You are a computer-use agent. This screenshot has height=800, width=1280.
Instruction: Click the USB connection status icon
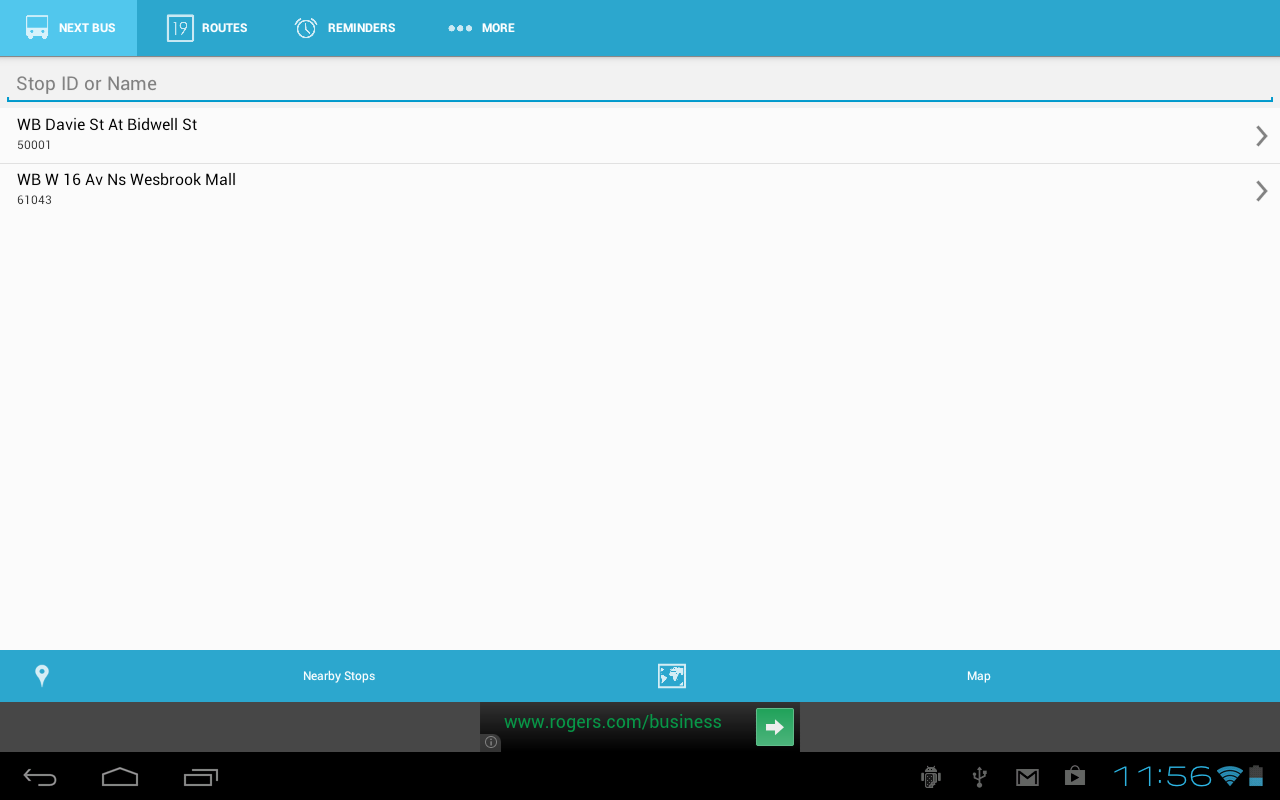(x=980, y=777)
